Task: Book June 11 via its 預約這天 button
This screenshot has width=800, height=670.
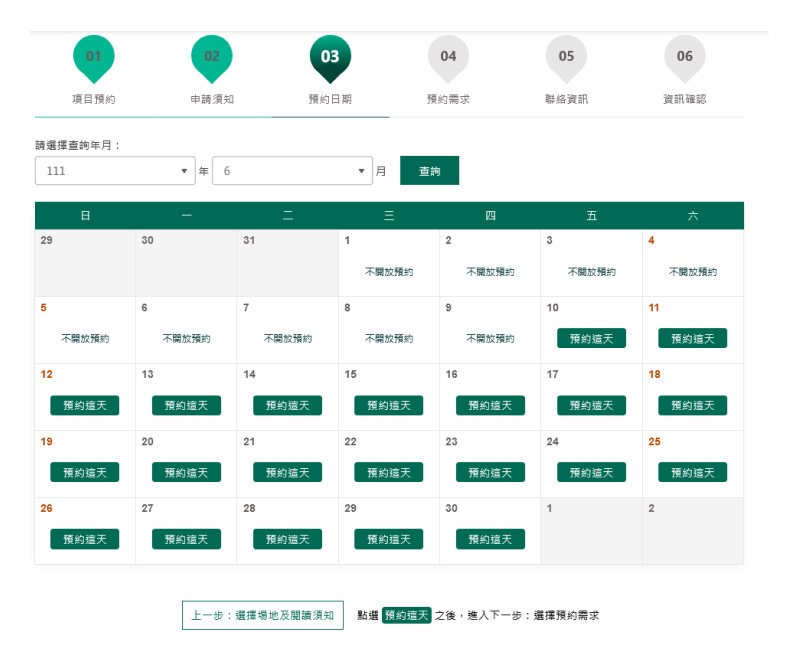Action: coord(692,338)
